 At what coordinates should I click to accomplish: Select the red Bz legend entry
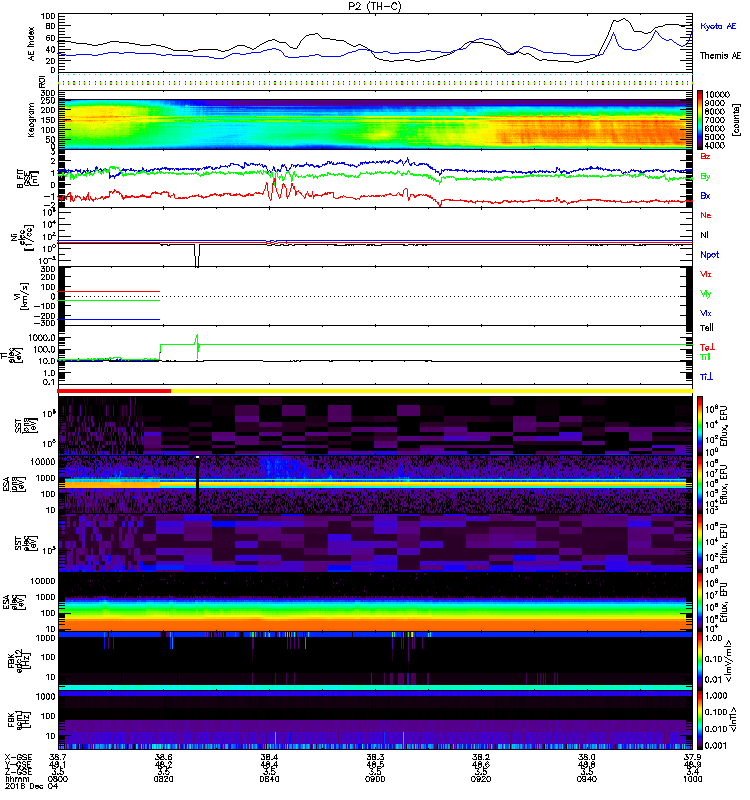click(x=706, y=156)
